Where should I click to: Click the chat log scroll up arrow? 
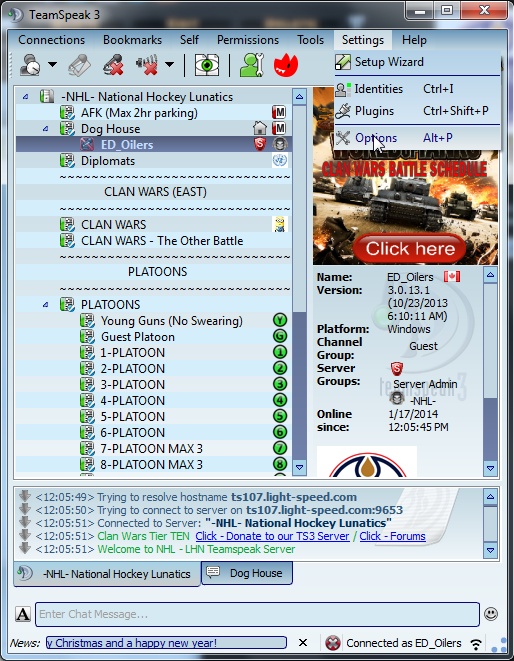tap(490, 497)
